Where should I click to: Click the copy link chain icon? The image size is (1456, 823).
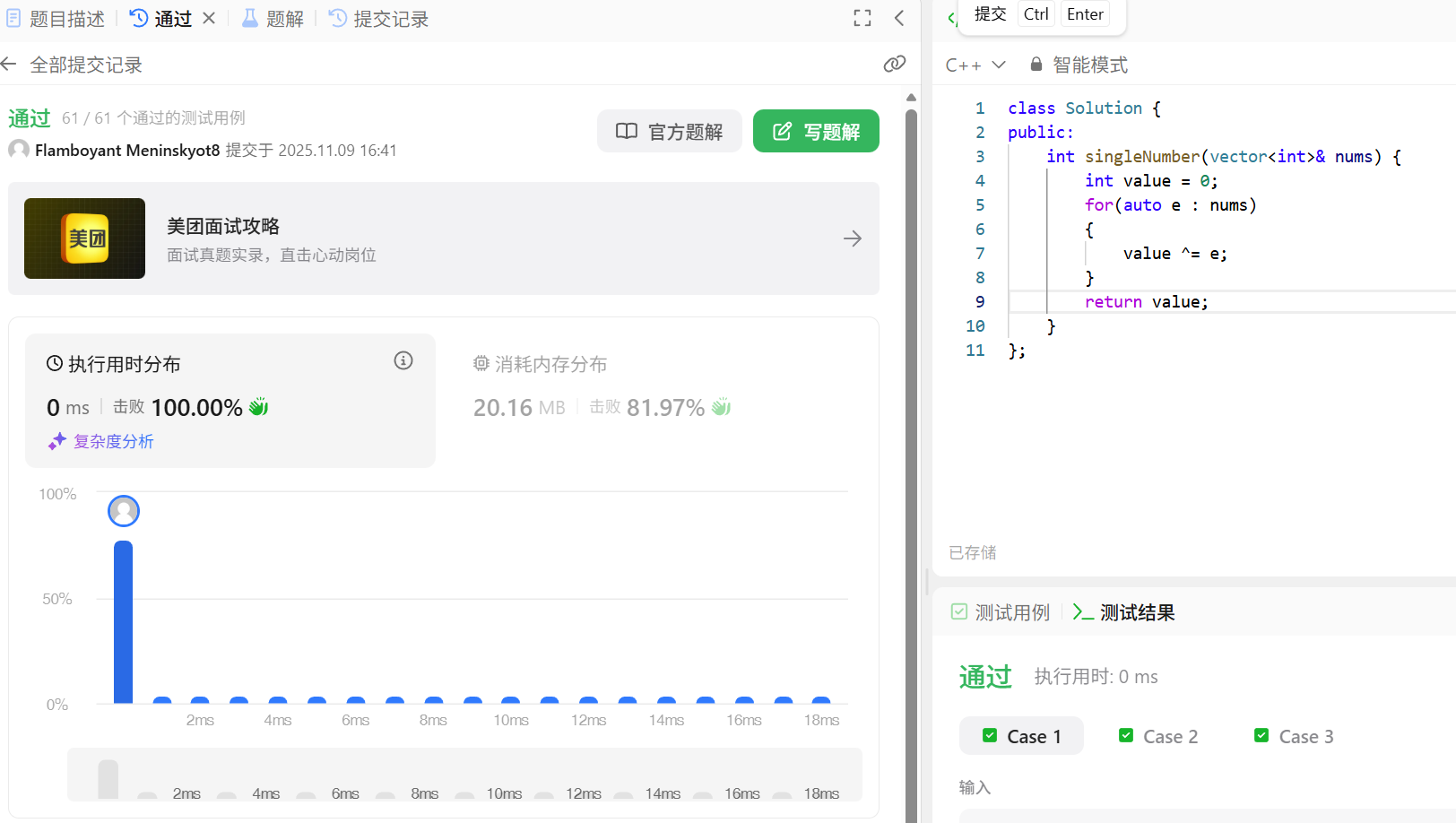[x=894, y=64]
